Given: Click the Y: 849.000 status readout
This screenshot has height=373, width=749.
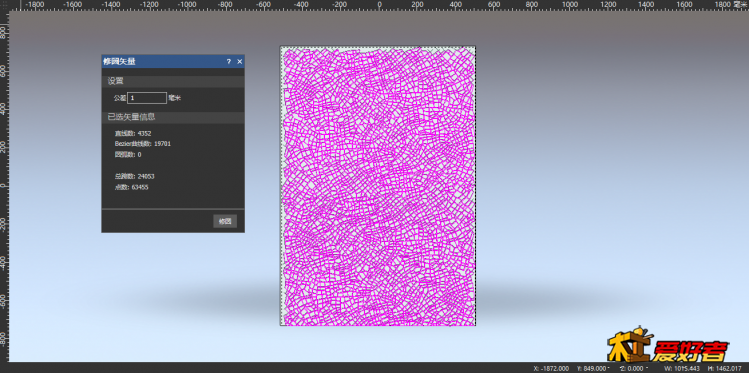Looking at the screenshot, I should (592, 368).
